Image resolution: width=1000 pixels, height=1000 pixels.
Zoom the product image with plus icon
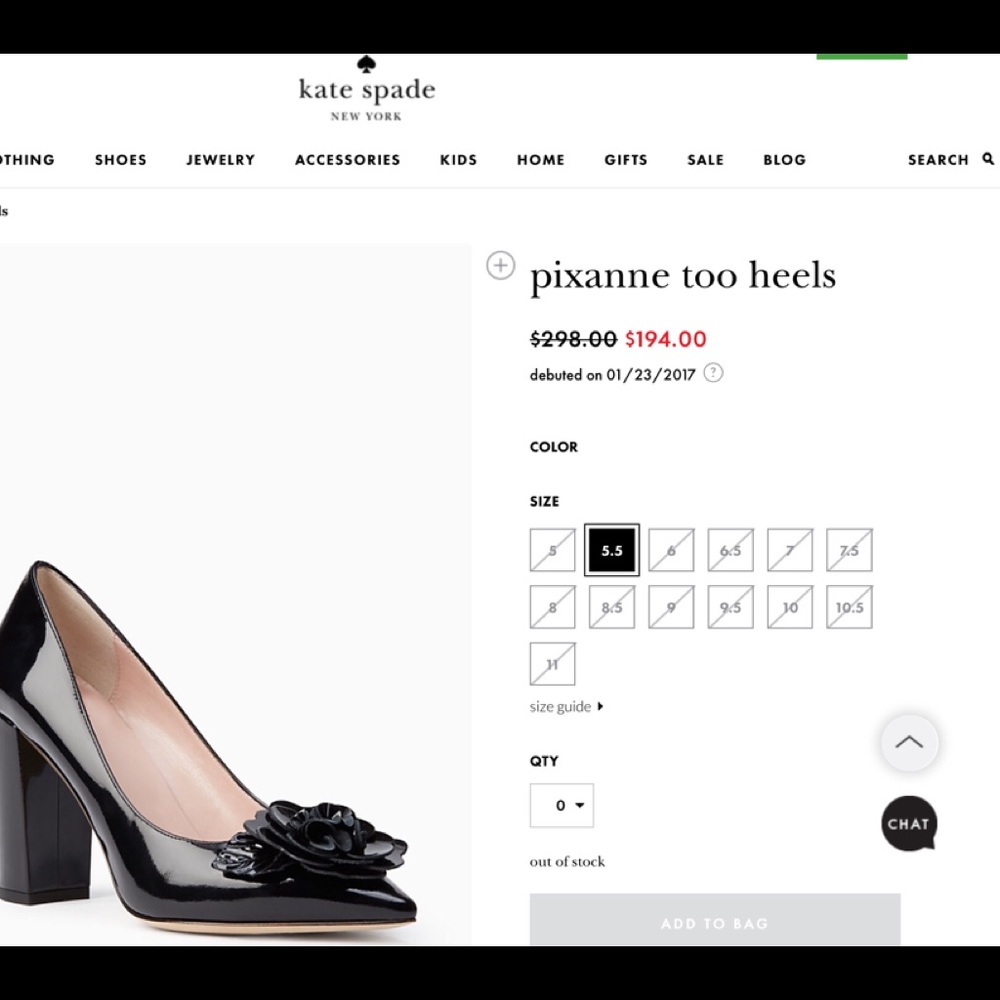coord(501,265)
